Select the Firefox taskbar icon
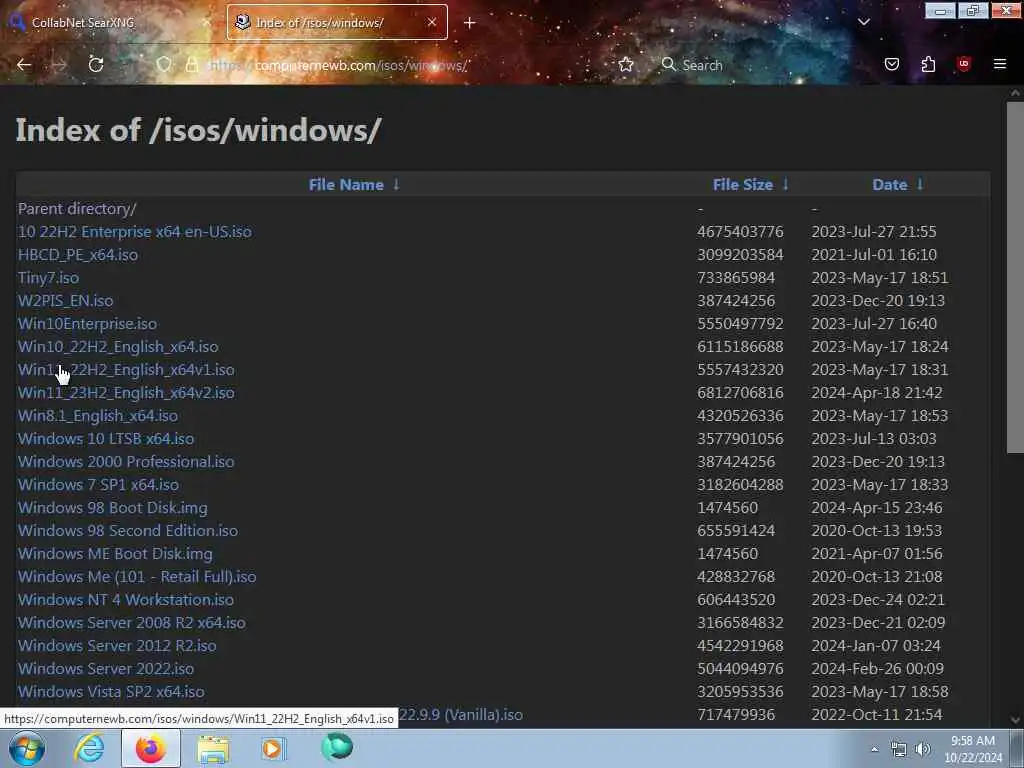The image size is (1024, 768). pyautogui.click(x=151, y=748)
